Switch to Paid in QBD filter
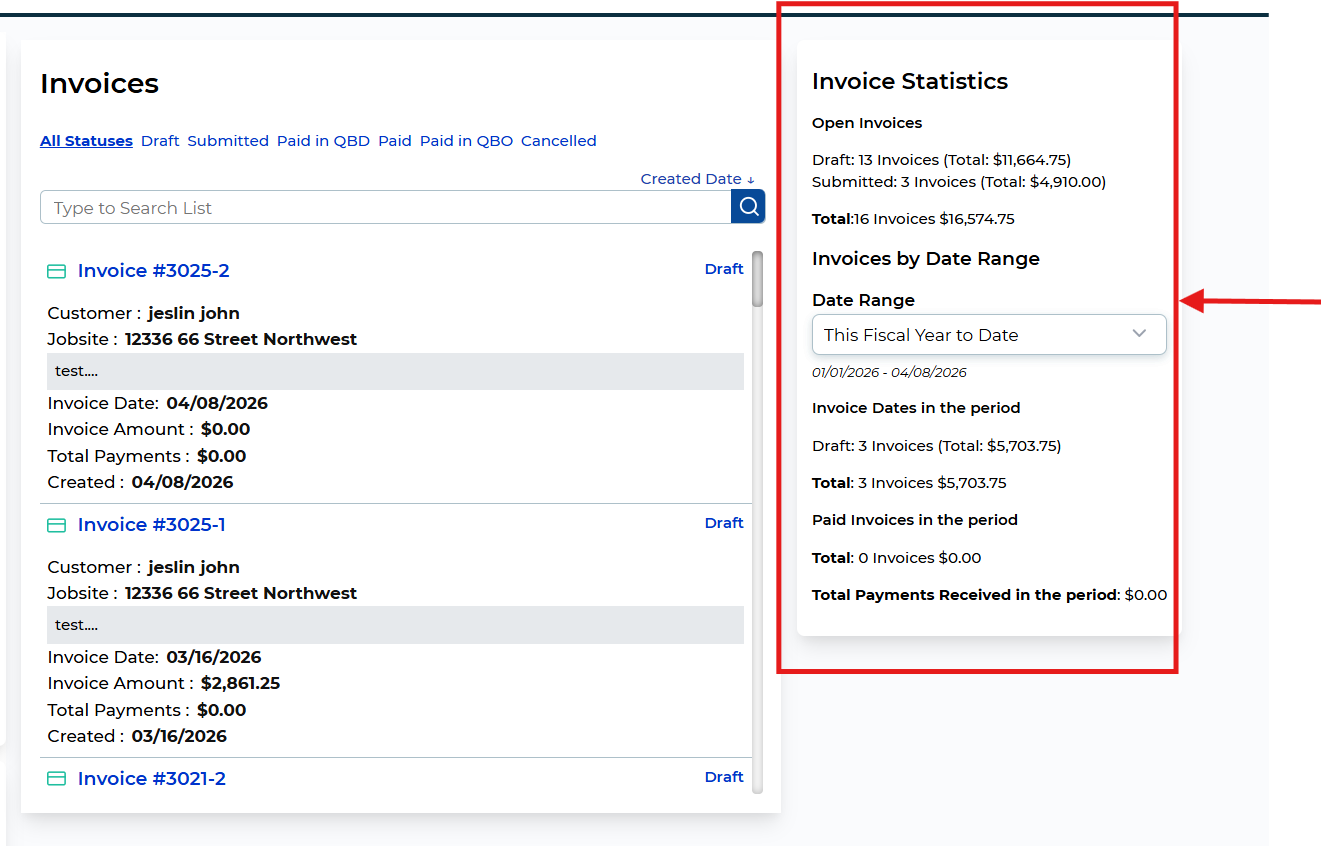Viewport: 1321px width, 846px height. pos(323,141)
